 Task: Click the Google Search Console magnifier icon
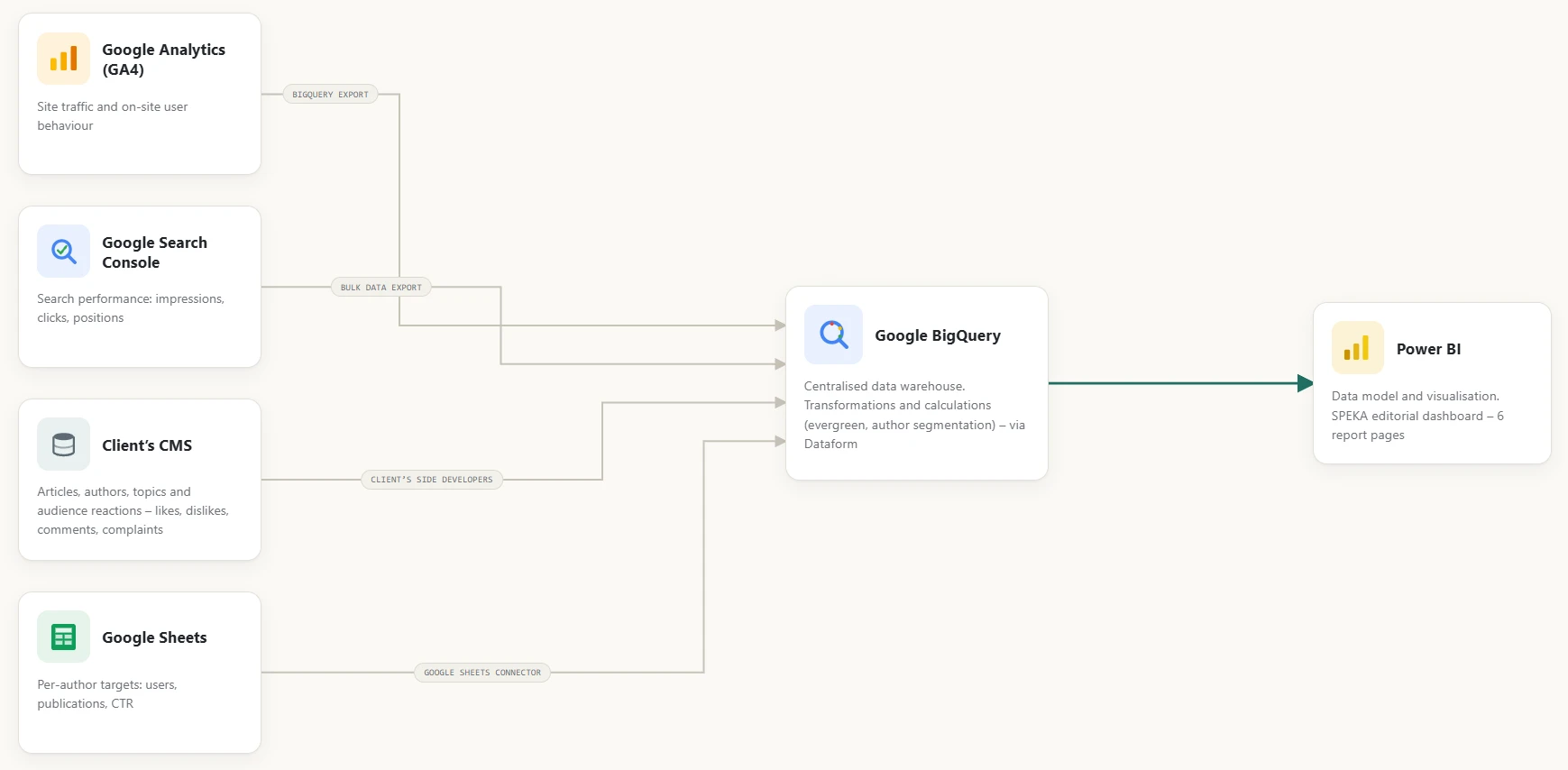63,251
